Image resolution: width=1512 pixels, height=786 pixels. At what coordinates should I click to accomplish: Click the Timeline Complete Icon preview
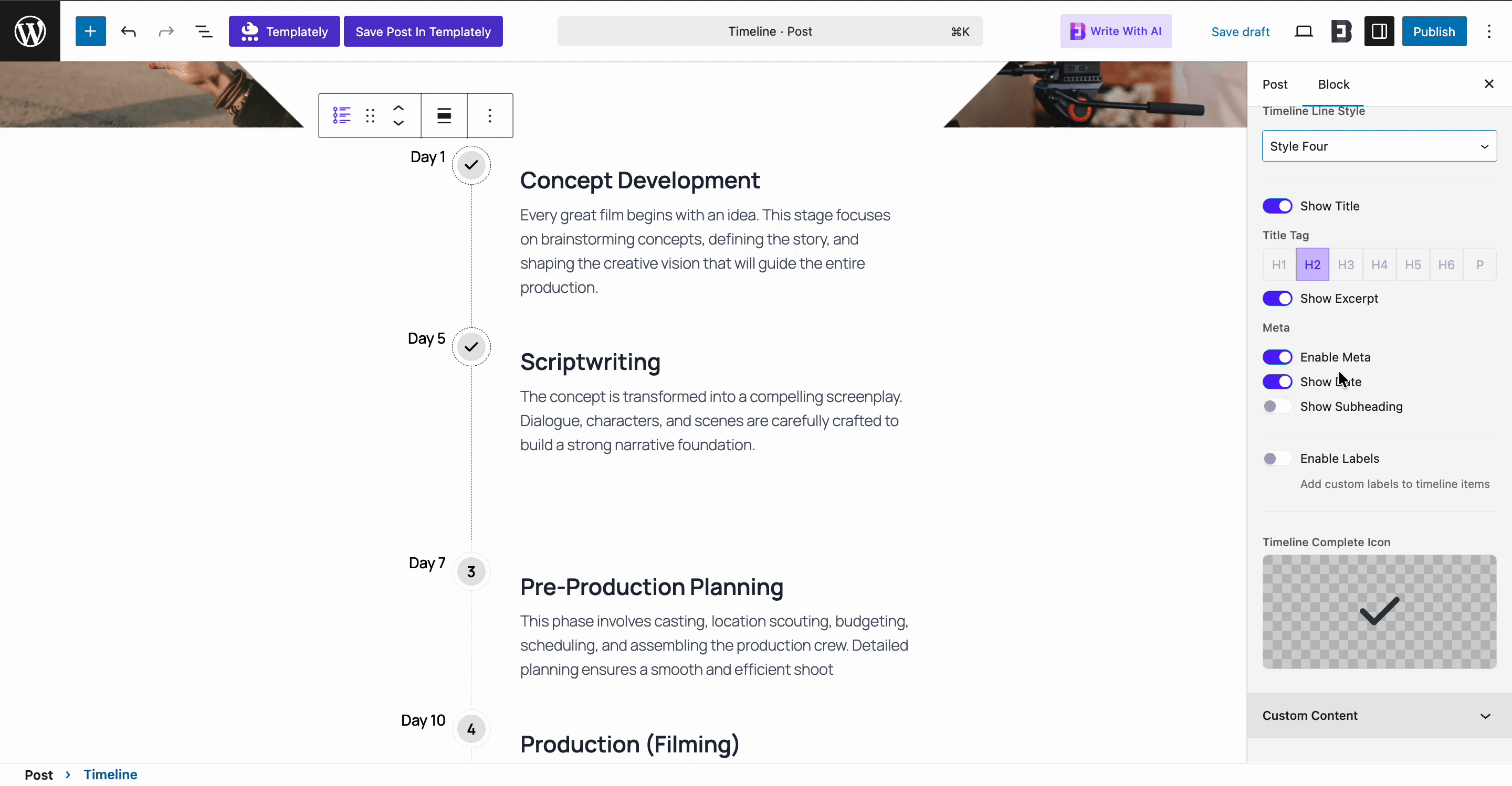click(1379, 612)
